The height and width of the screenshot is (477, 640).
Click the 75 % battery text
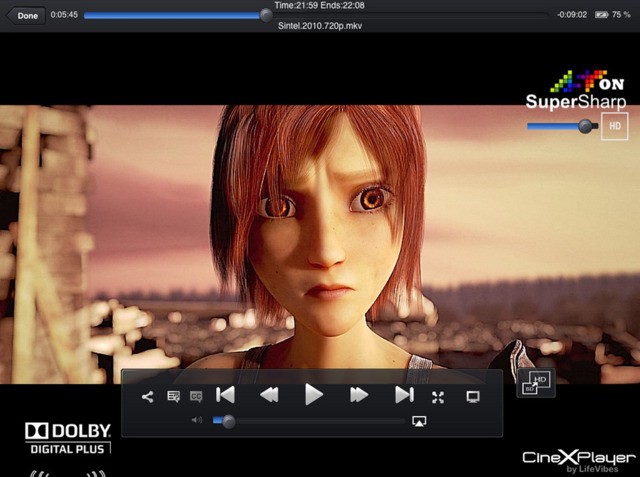pyautogui.click(x=621, y=15)
